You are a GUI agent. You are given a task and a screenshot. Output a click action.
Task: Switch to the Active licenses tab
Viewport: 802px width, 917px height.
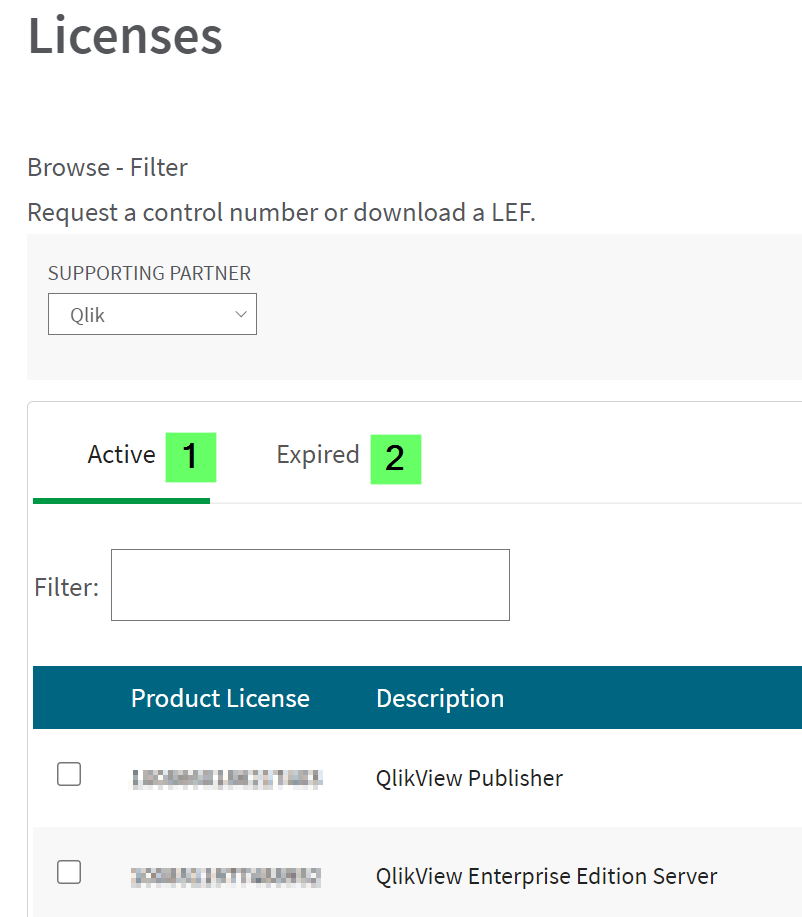pos(122,455)
